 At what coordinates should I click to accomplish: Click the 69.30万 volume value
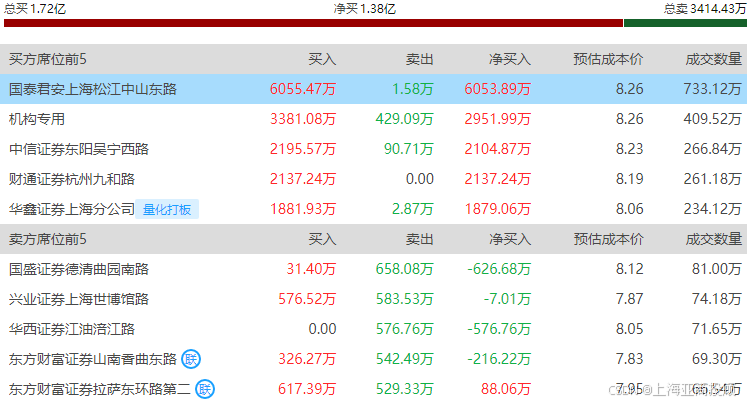(x=717, y=359)
